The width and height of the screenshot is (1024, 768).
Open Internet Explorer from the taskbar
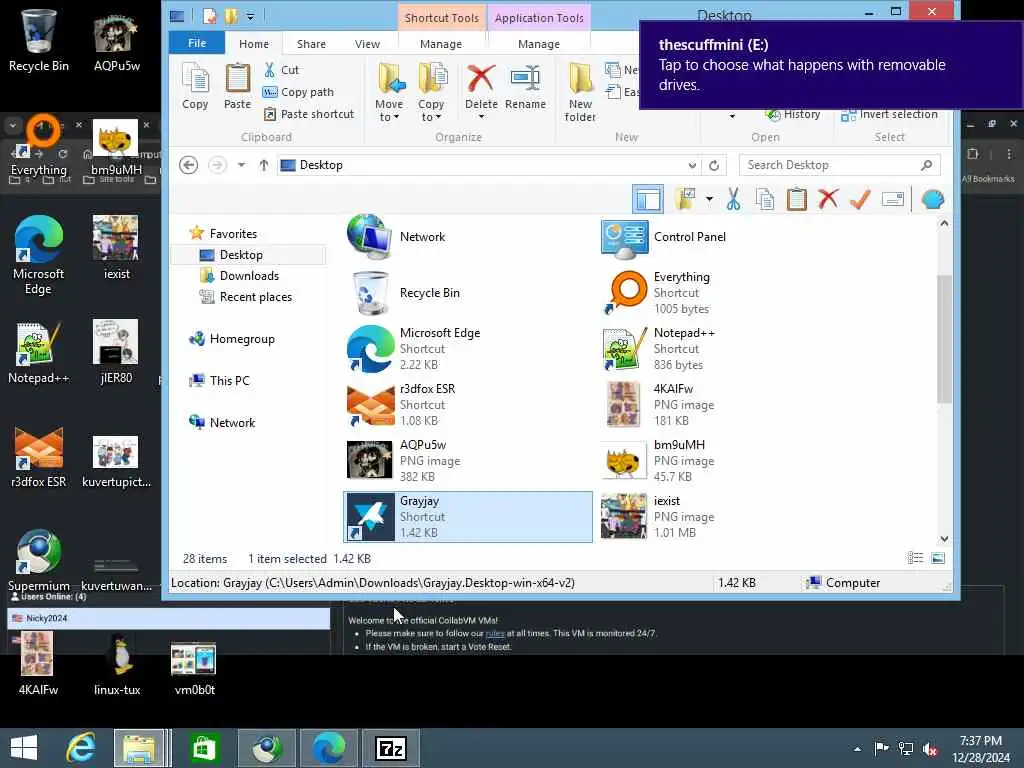81,748
